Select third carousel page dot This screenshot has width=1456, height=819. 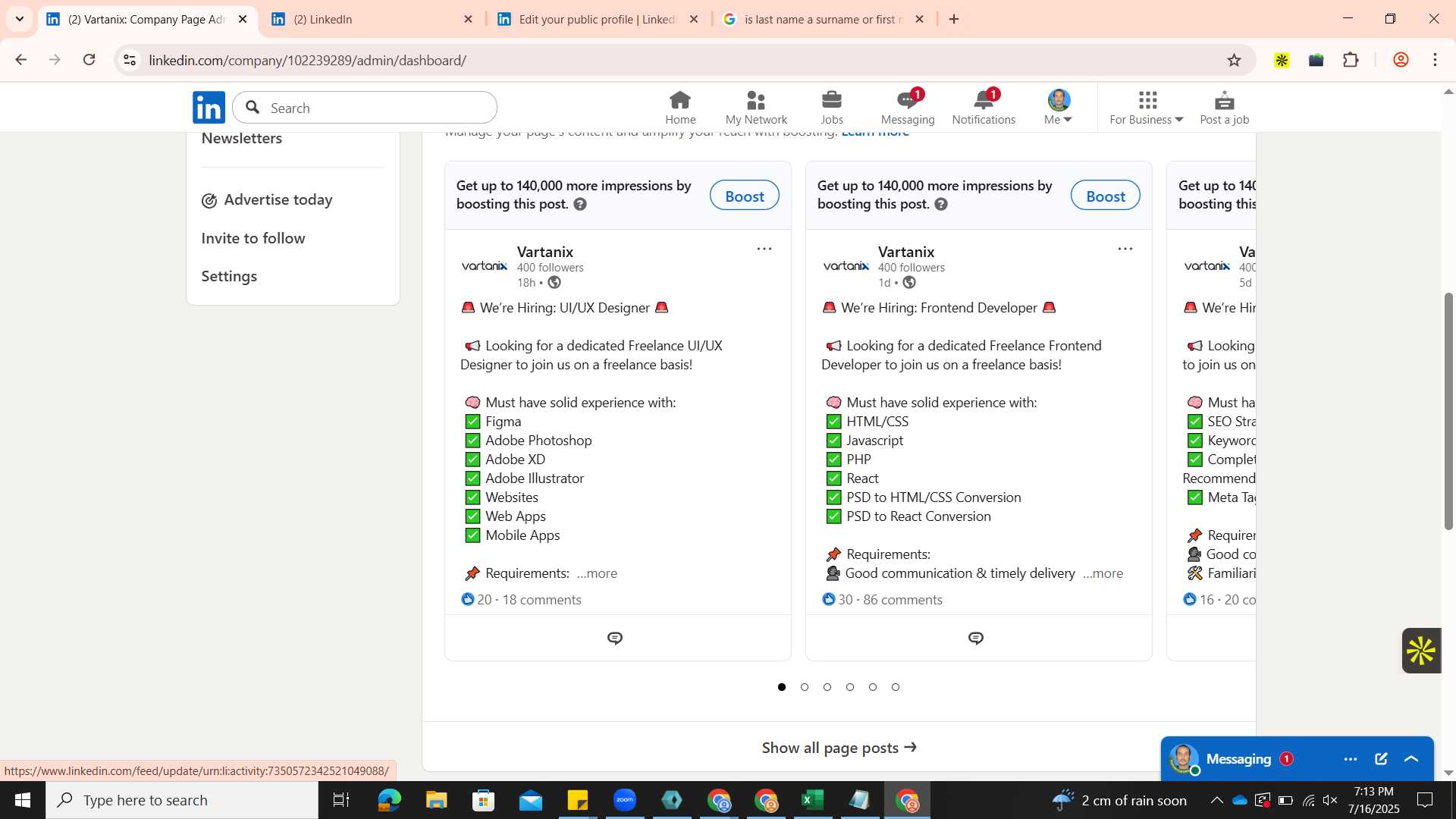tap(827, 687)
